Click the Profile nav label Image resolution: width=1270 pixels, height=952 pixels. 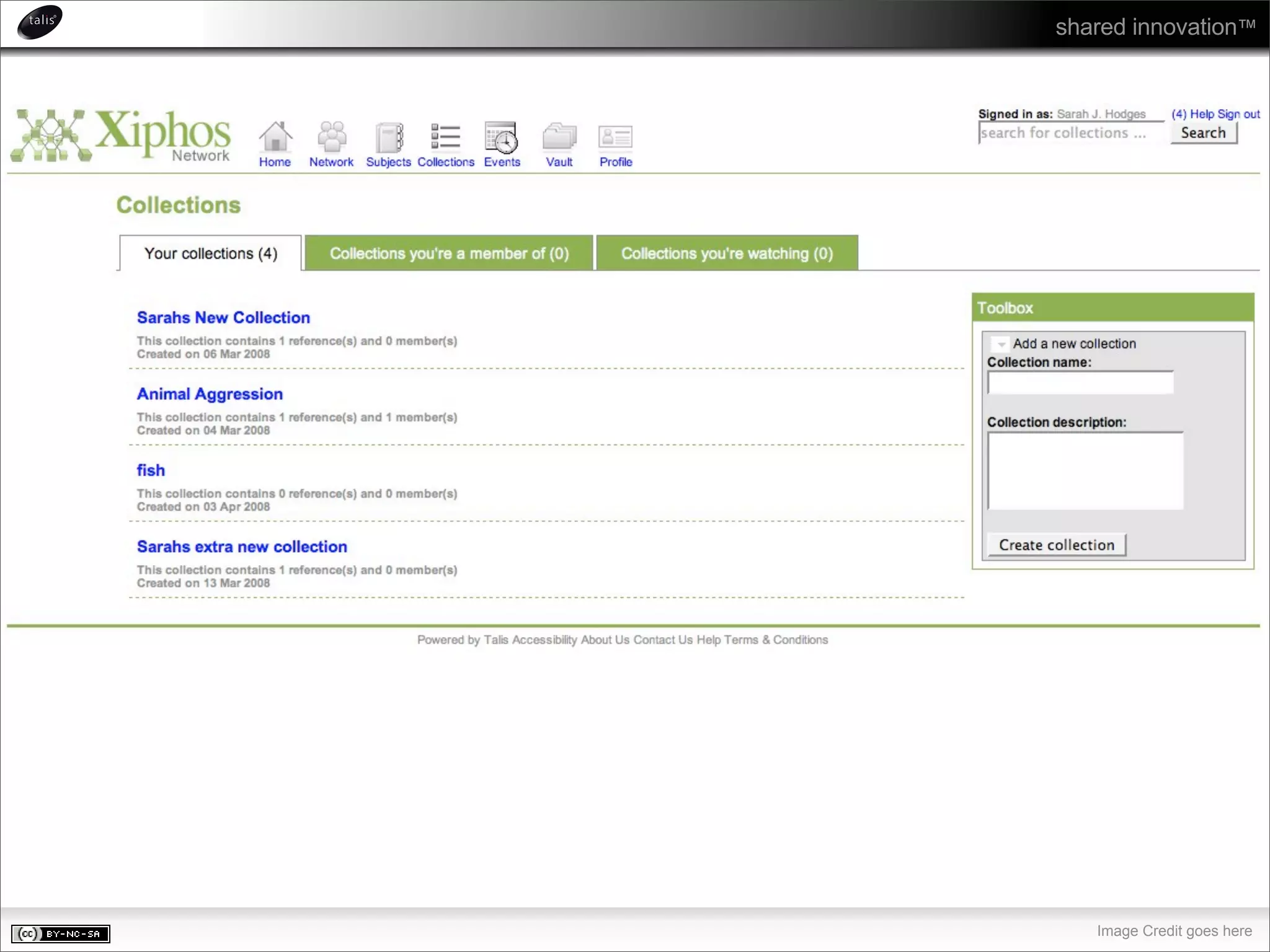(616, 162)
